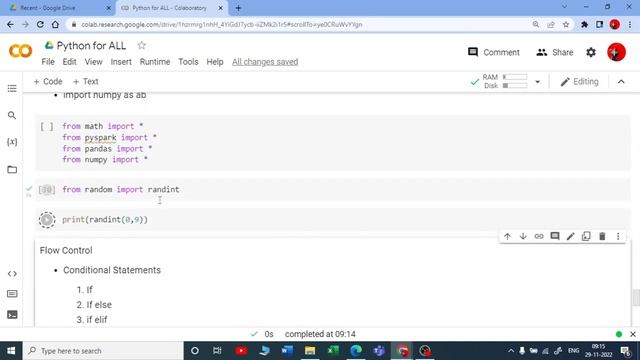Open Colab settings gear
640x360 pixels.
click(x=591, y=52)
